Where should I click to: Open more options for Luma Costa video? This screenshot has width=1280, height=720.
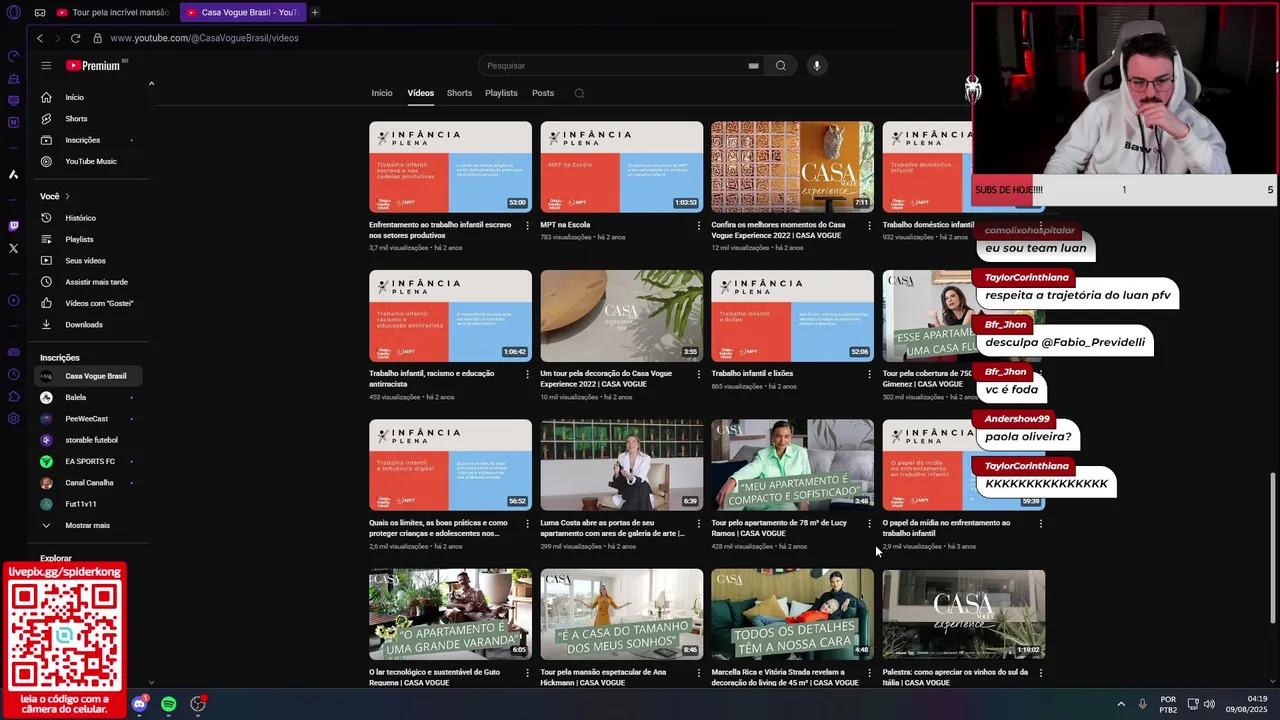point(698,523)
